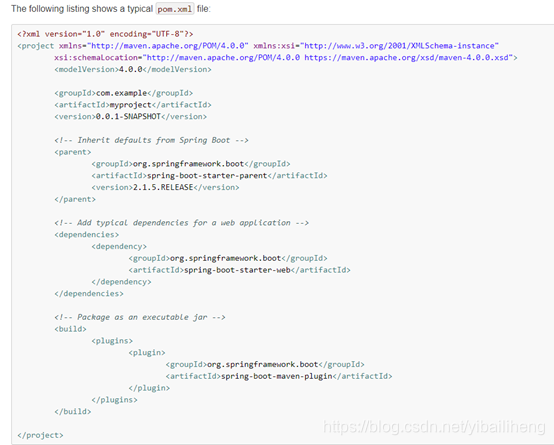Click the opening plugins tag
This screenshot has width=554, height=445.
[112, 341]
